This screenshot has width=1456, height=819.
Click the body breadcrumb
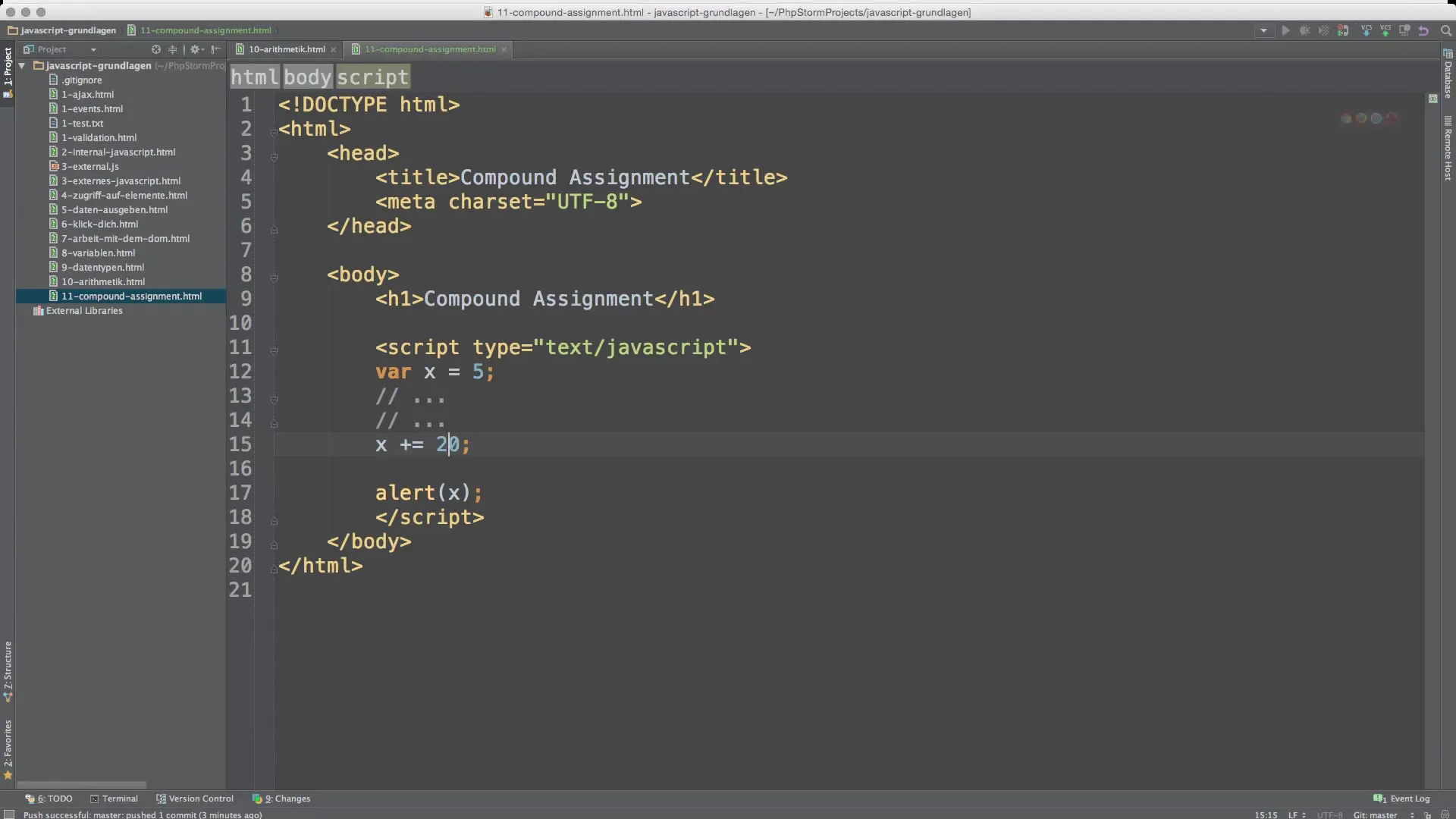[307, 77]
